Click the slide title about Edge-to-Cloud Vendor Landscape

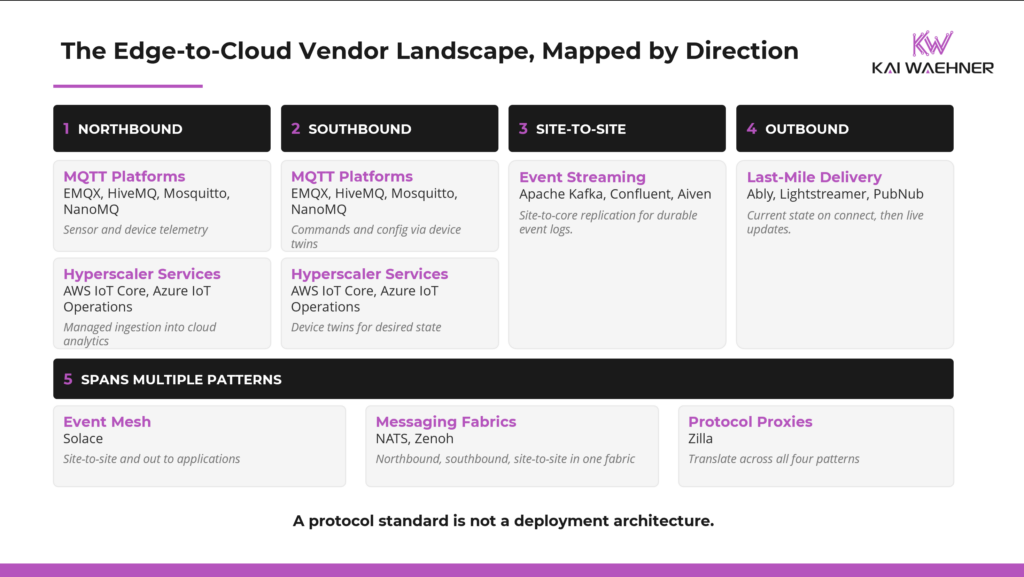(430, 51)
